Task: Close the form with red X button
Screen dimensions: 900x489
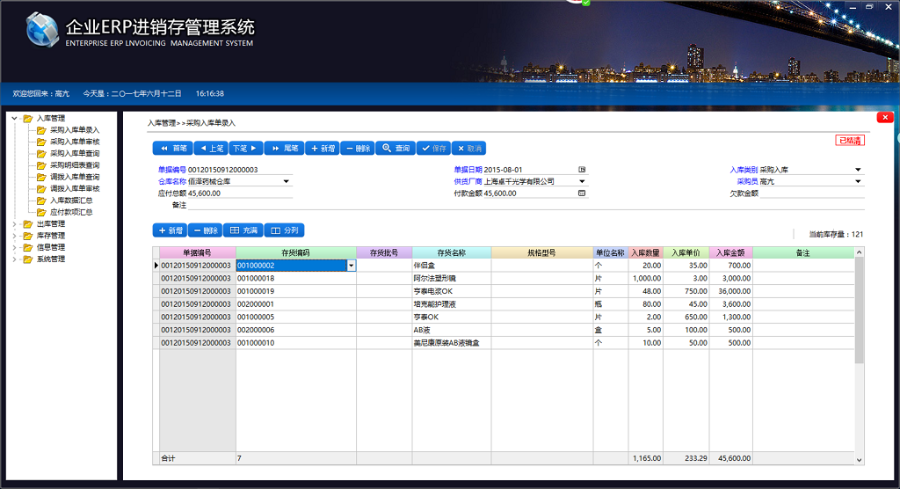Action: point(885,117)
